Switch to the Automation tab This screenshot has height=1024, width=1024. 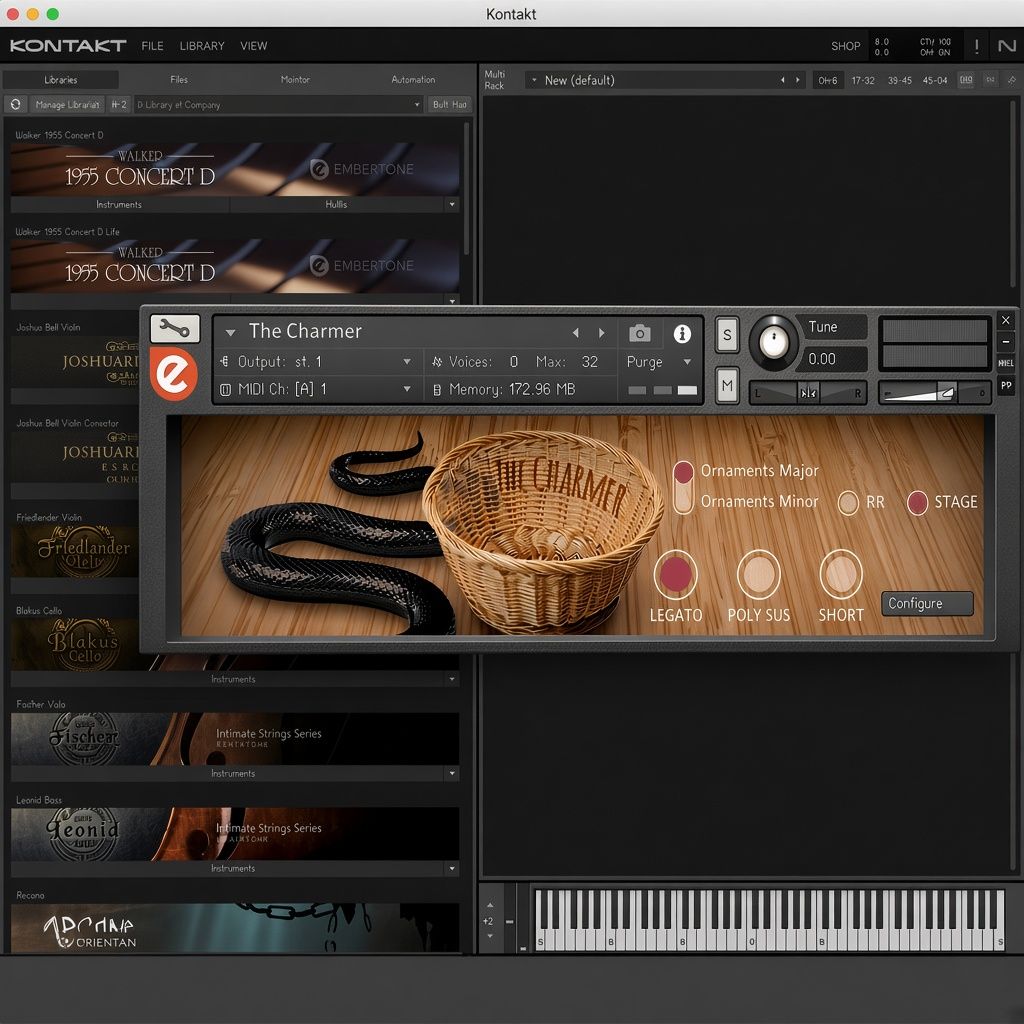point(413,80)
